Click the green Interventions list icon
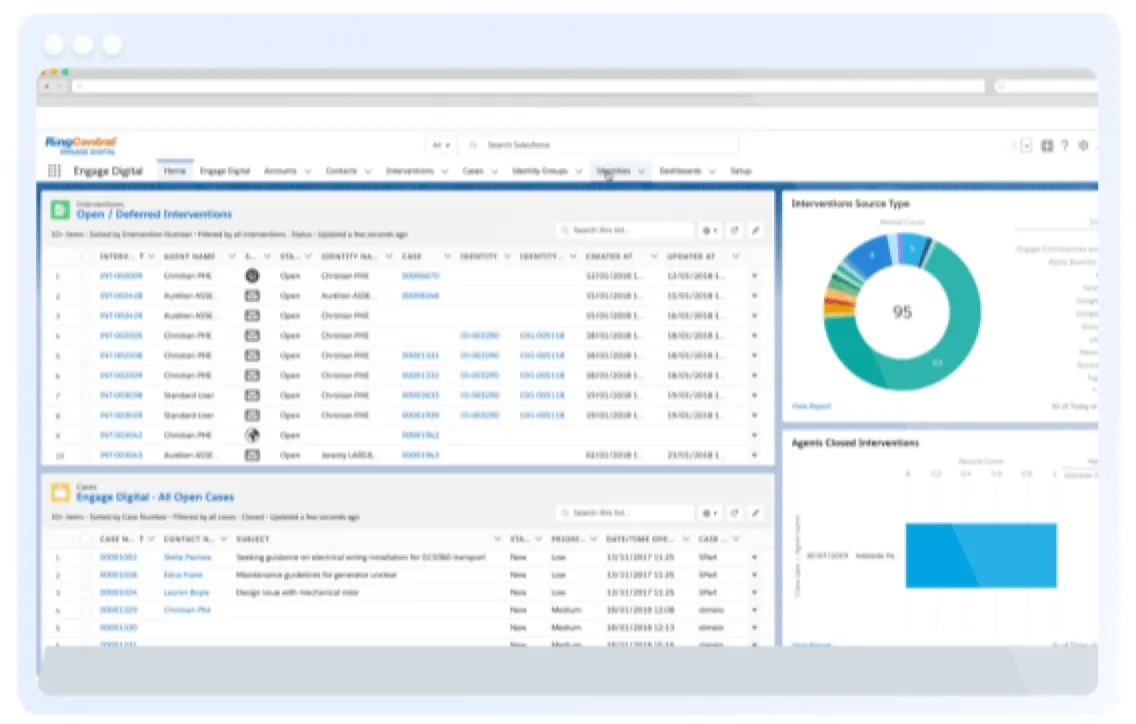Image resolution: width=1136 pixels, height=724 pixels. [60, 210]
